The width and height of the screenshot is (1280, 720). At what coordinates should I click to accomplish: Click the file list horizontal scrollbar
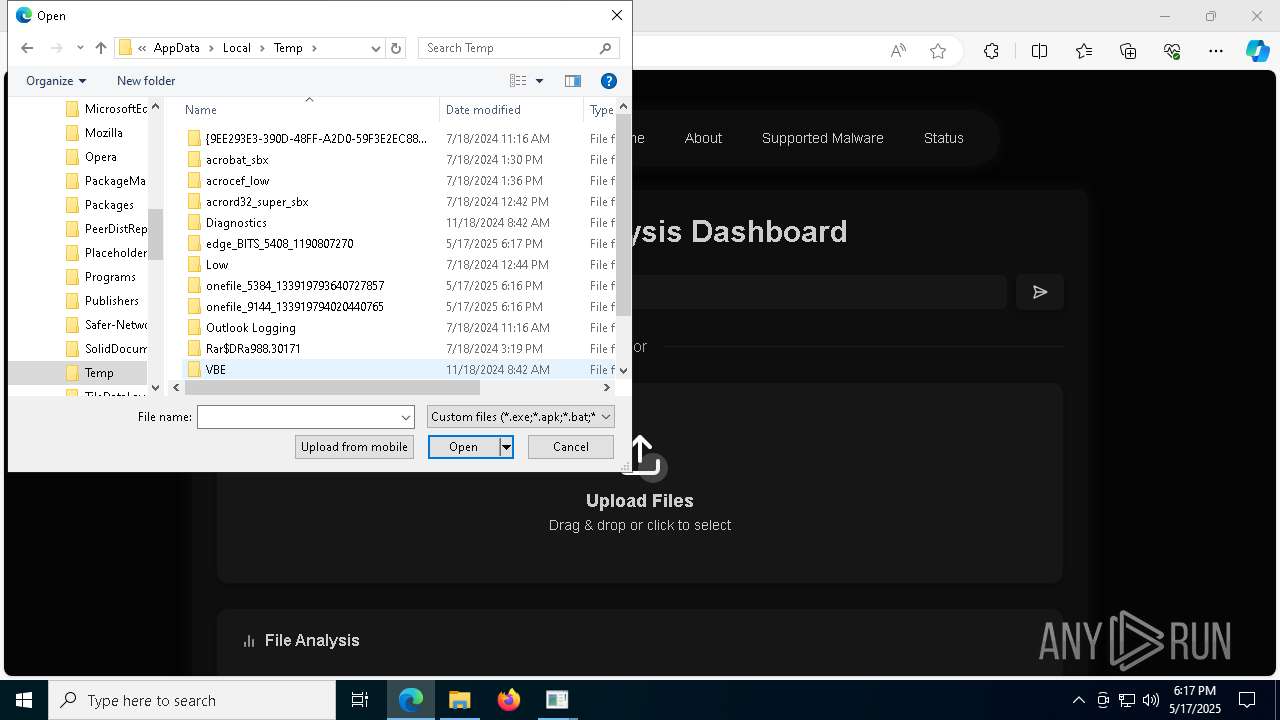coord(333,387)
